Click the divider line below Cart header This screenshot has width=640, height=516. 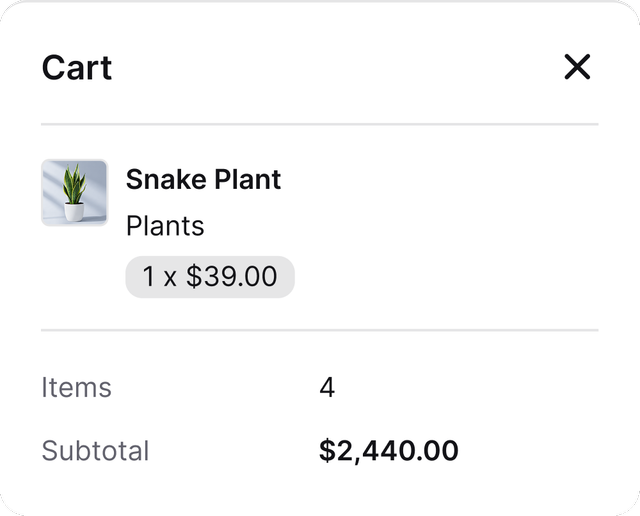(x=319, y=125)
